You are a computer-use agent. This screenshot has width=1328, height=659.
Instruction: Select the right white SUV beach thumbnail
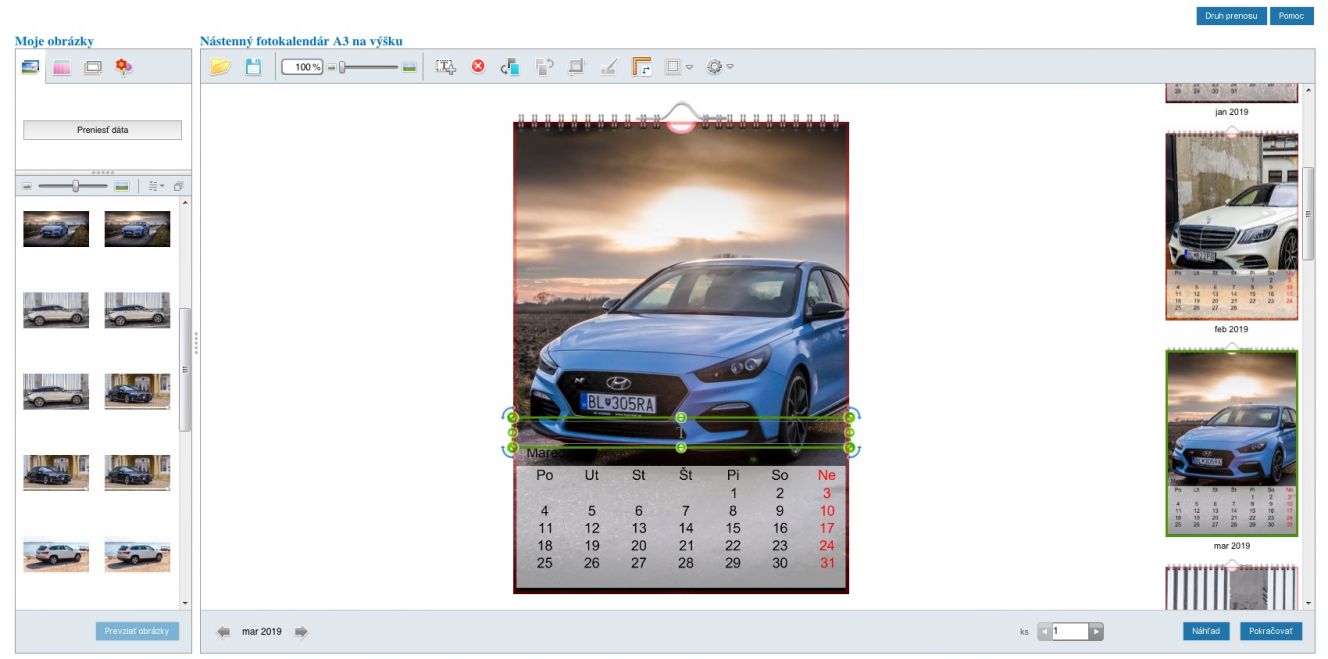pyautogui.click(x=137, y=555)
